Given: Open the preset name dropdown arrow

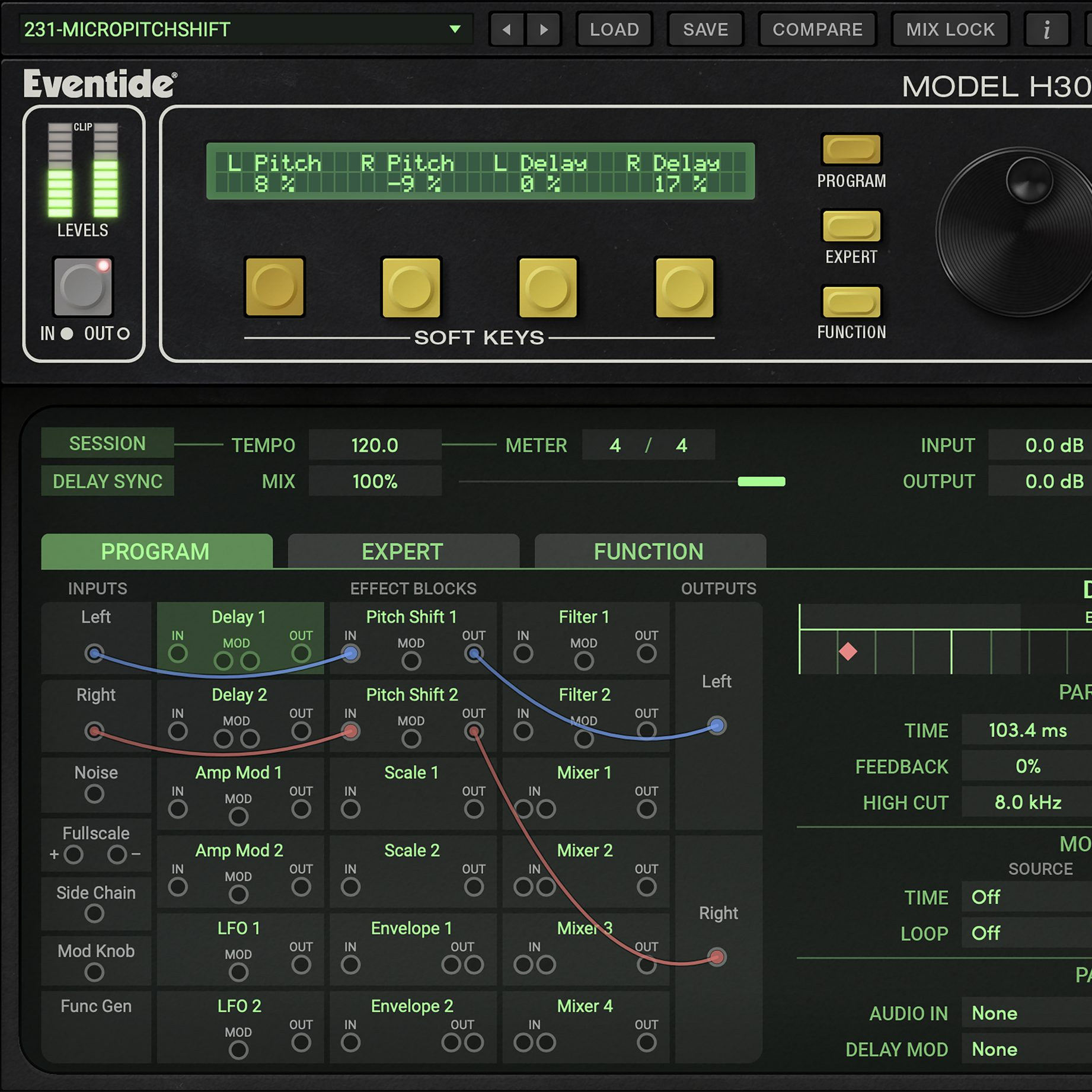Looking at the screenshot, I should 455,29.
